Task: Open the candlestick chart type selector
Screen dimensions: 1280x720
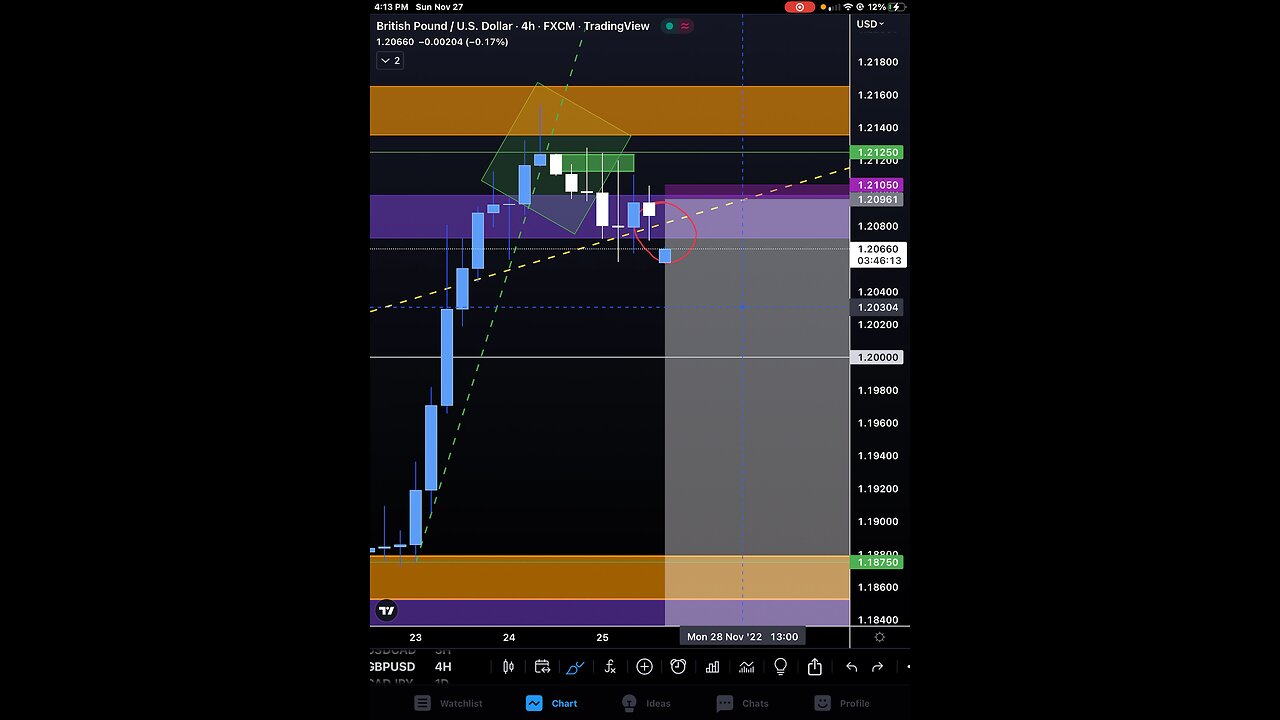Action: pos(509,667)
